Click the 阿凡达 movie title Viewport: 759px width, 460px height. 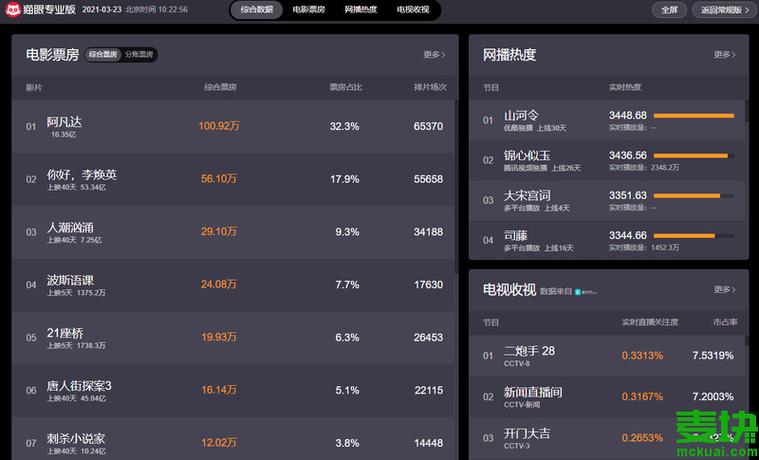(x=64, y=122)
